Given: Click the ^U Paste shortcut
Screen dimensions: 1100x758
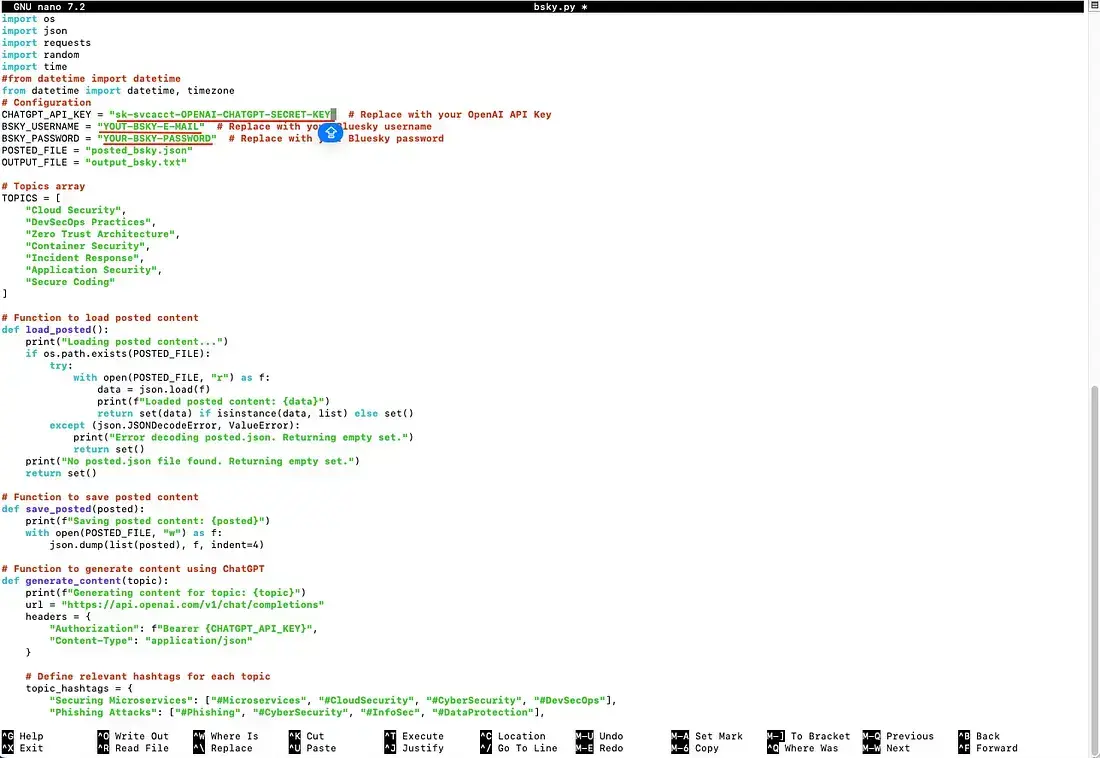Looking at the screenshot, I should point(313,748).
